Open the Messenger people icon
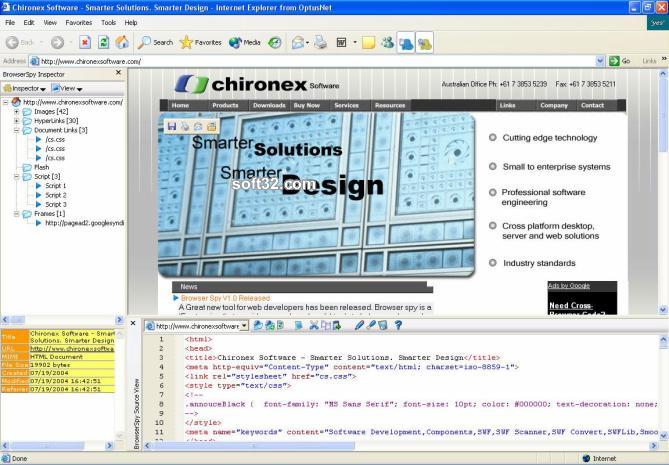 tap(387, 42)
